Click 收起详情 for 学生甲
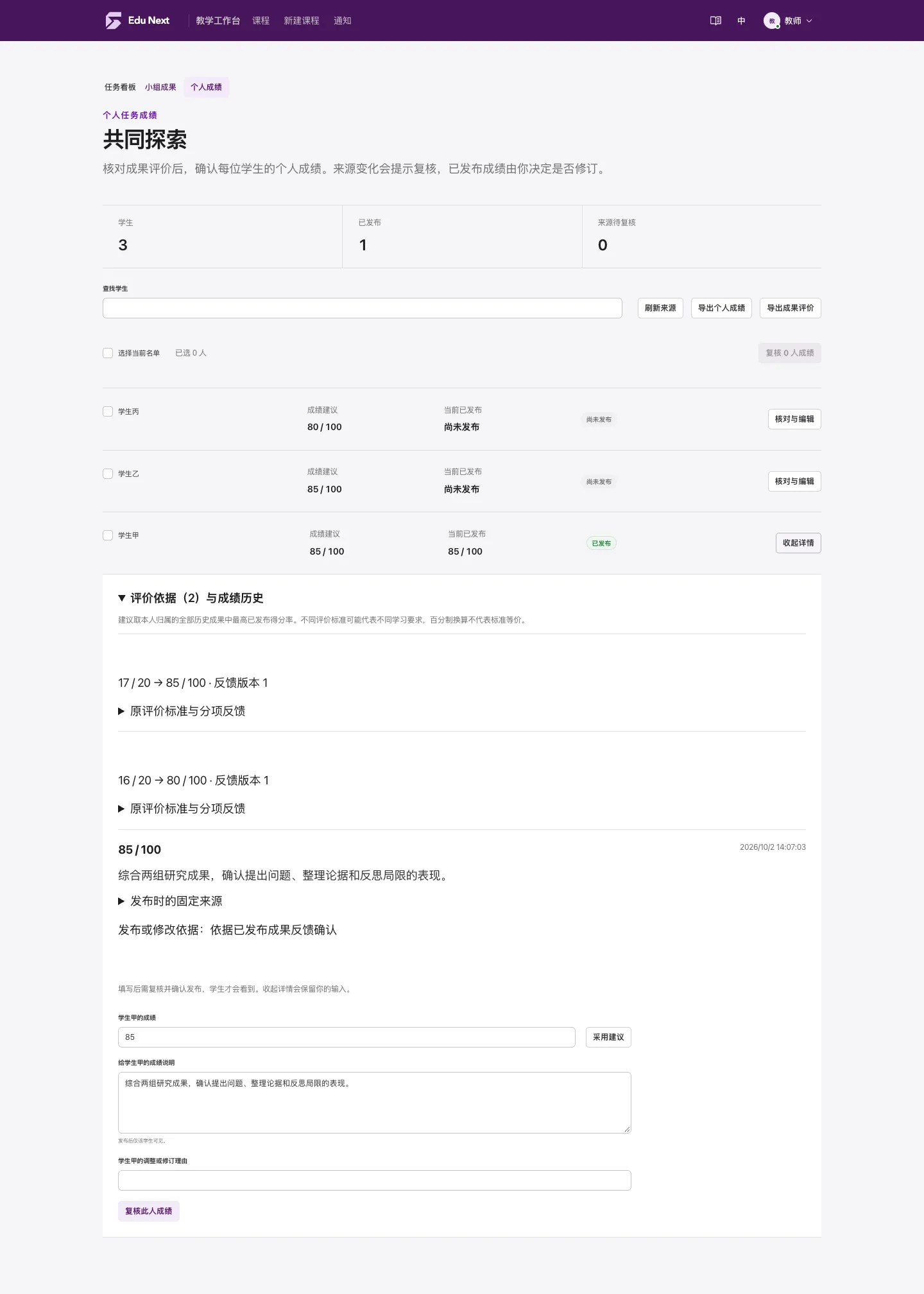924x1294 pixels. tap(798, 543)
